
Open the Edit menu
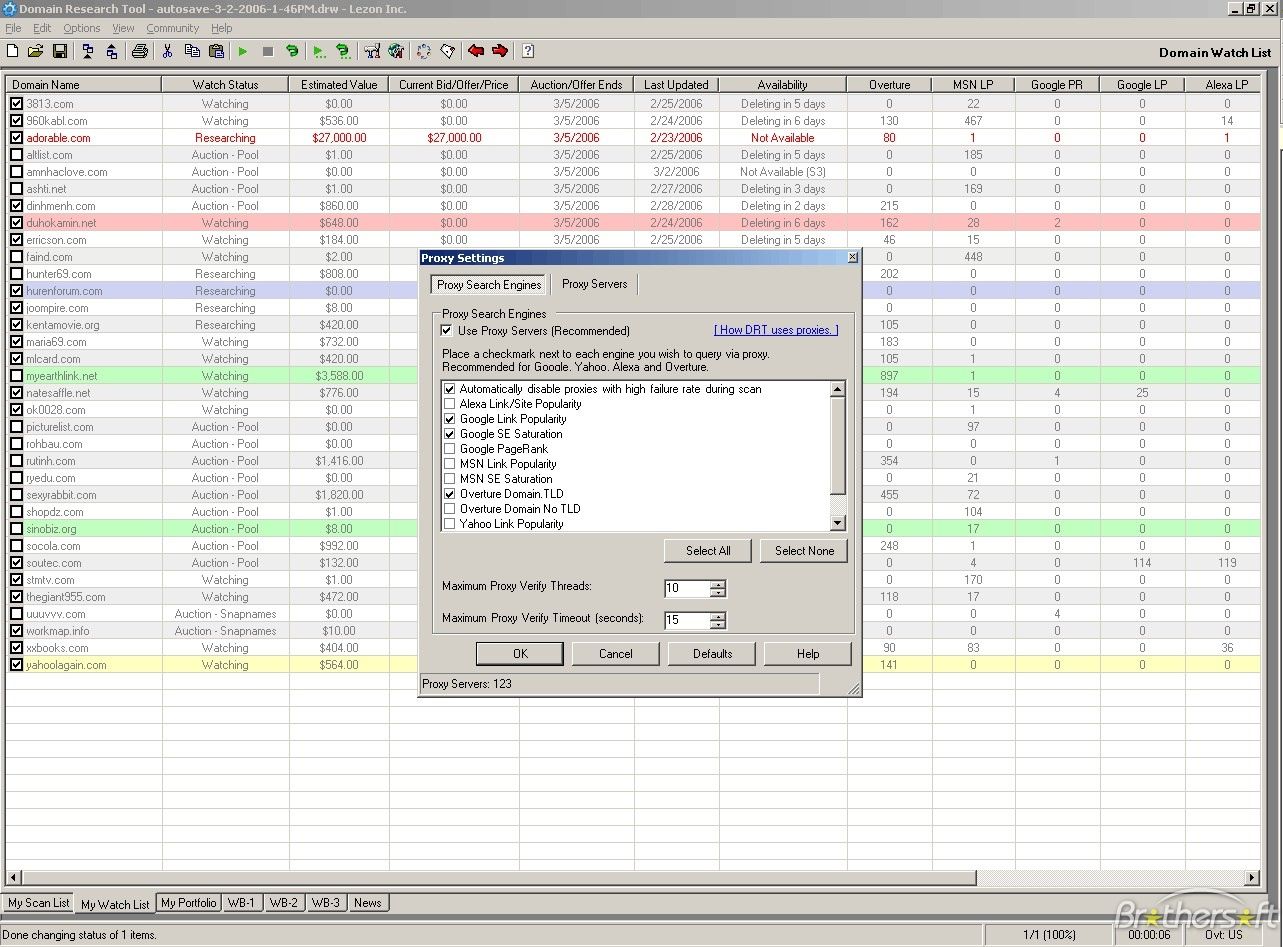(42, 28)
